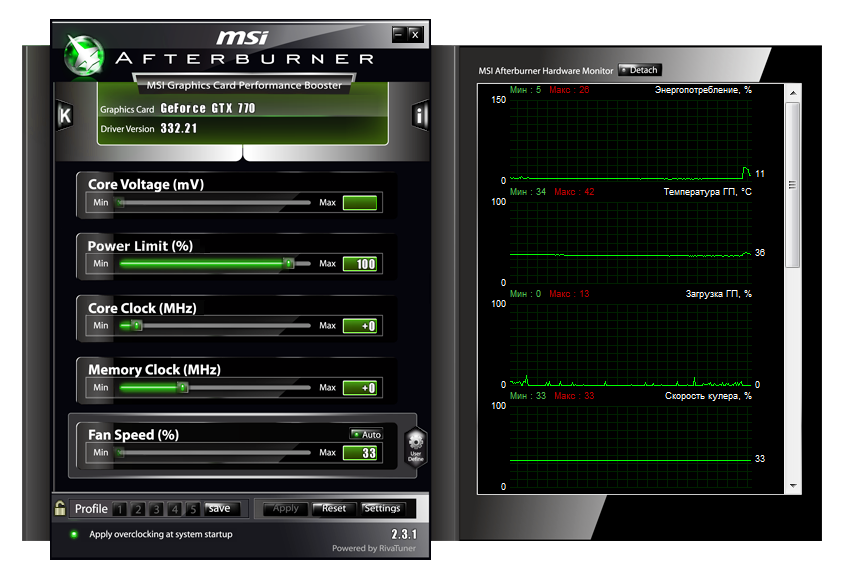The height and width of the screenshot is (570, 843).
Task: Click the Memory Clock slider handle
Action: [183, 387]
